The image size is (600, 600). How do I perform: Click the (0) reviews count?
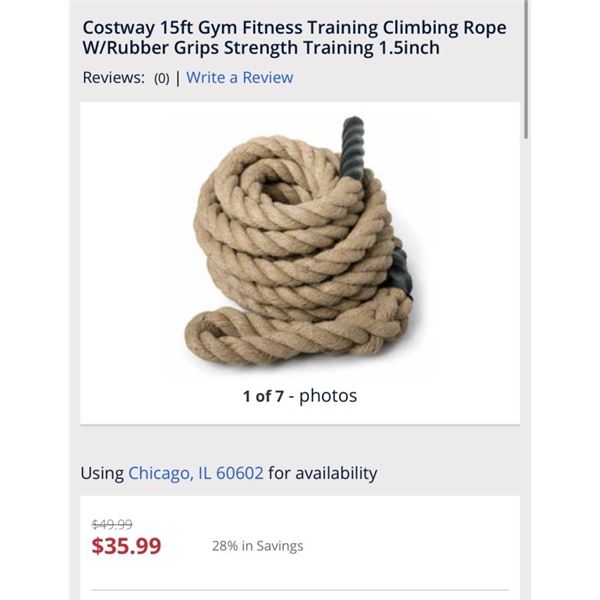161,78
